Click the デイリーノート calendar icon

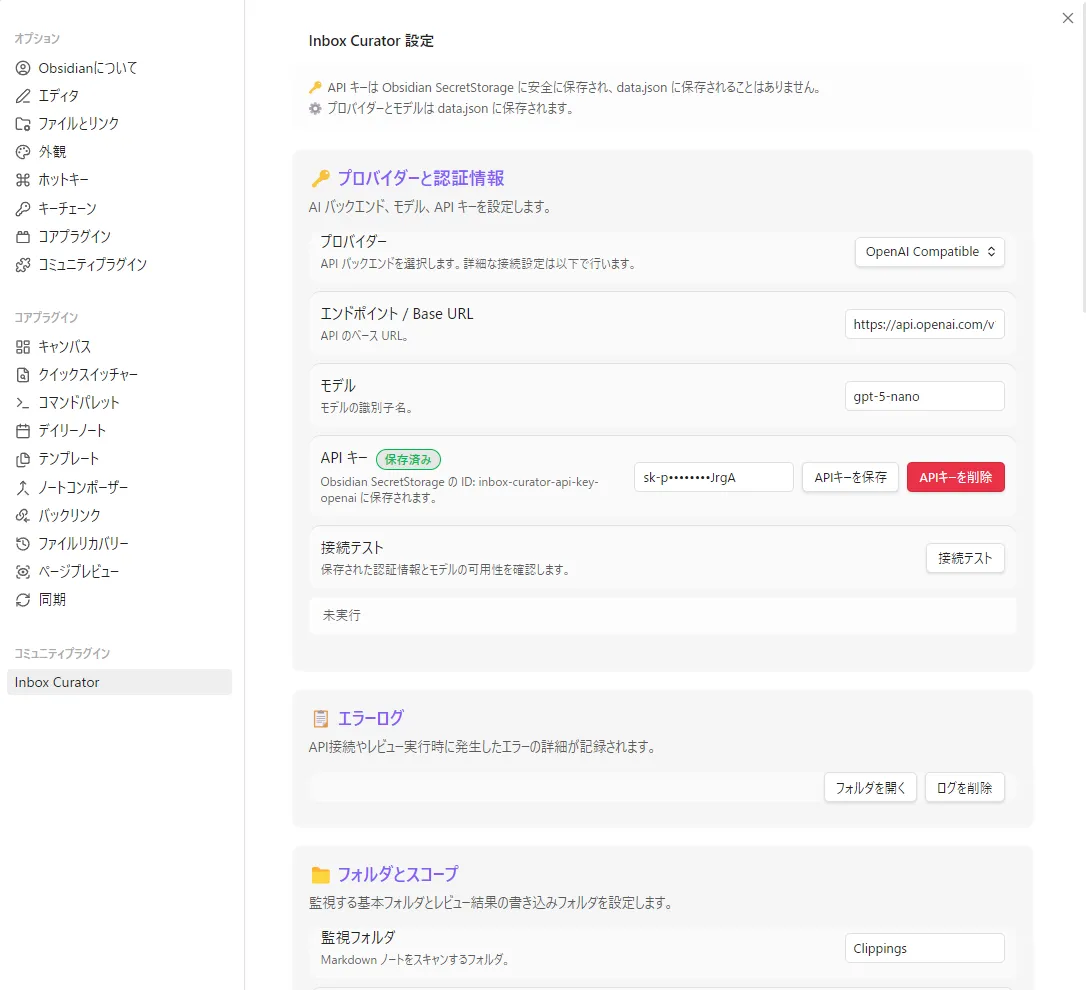tap(23, 431)
